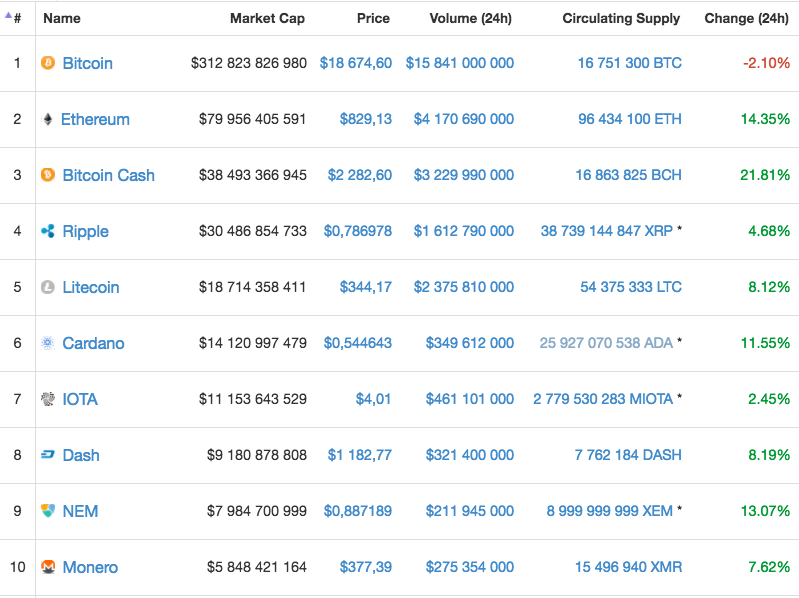Click the Litecoin gray logo icon
The image size is (799, 598).
pos(48,287)
